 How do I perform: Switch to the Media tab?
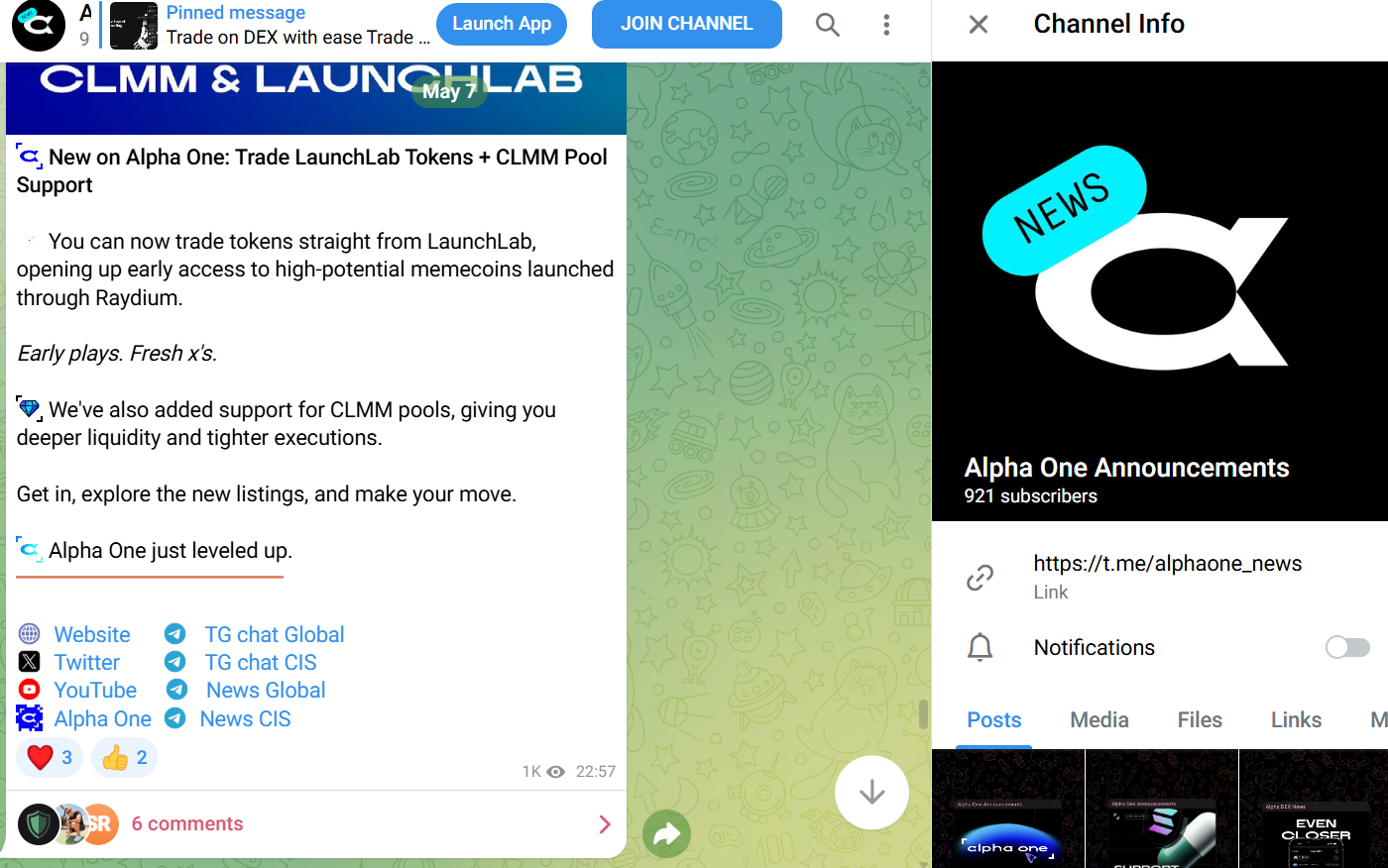[x=1099, y=720]
